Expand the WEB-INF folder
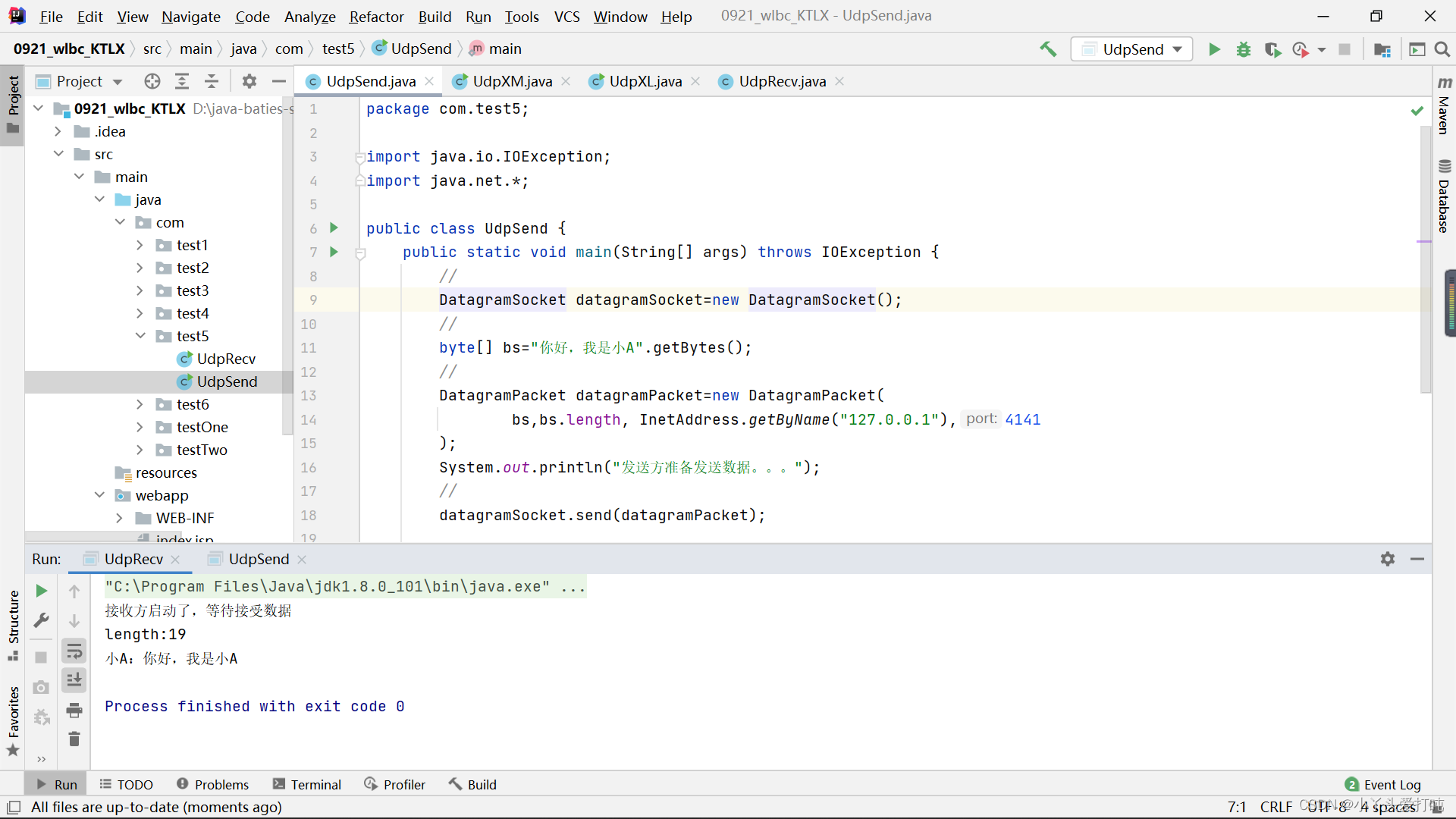This screenshot has width=1456, height=819. [119, 518]
